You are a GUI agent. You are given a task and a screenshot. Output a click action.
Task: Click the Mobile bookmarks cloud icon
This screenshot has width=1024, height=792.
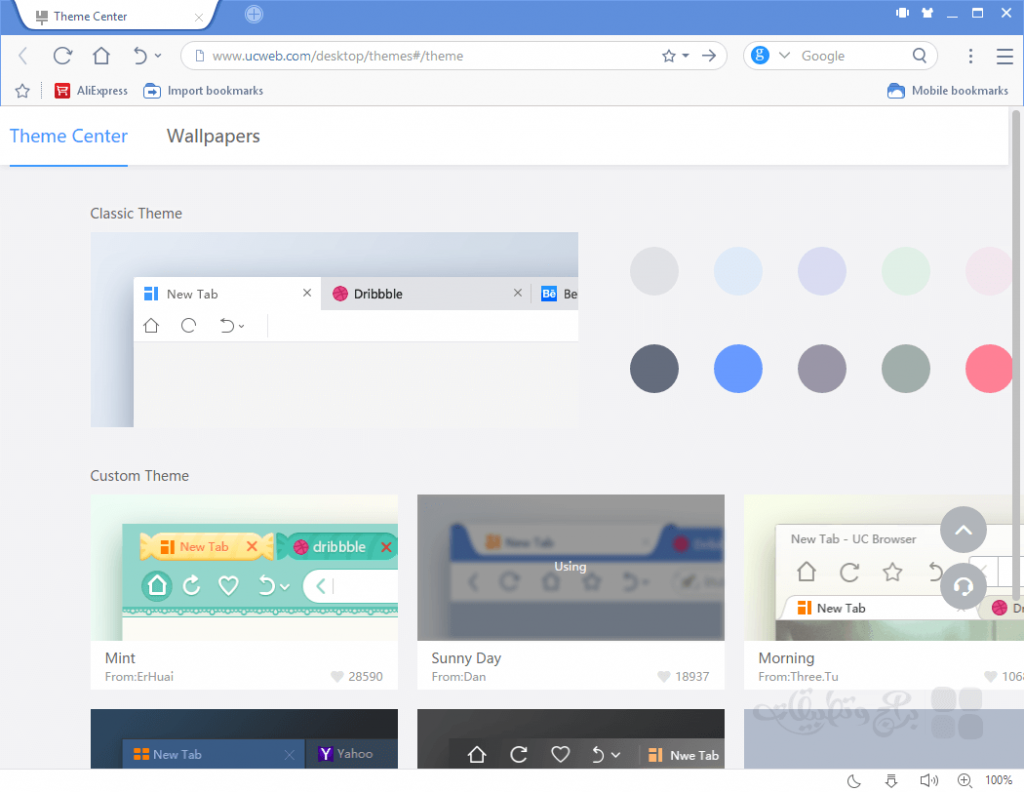pos(895,90)
